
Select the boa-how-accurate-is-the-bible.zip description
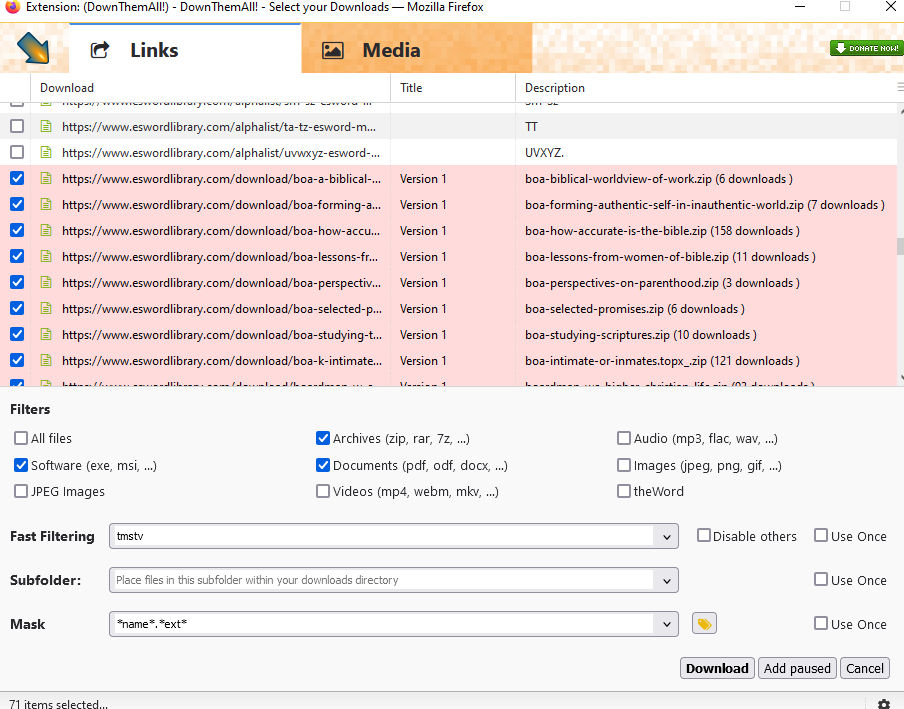click(662, 231)
